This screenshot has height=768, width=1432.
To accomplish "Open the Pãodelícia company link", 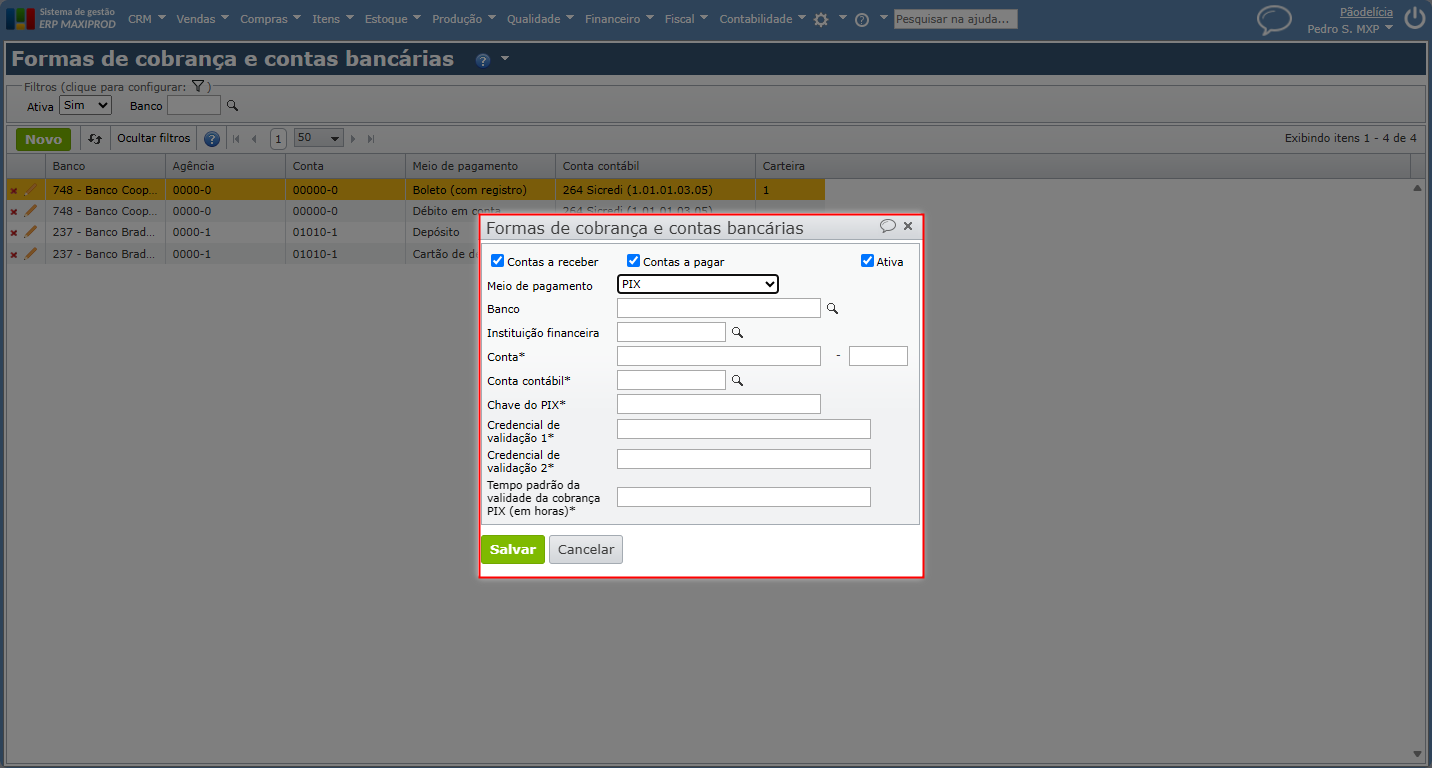I will click(1366, 12).
